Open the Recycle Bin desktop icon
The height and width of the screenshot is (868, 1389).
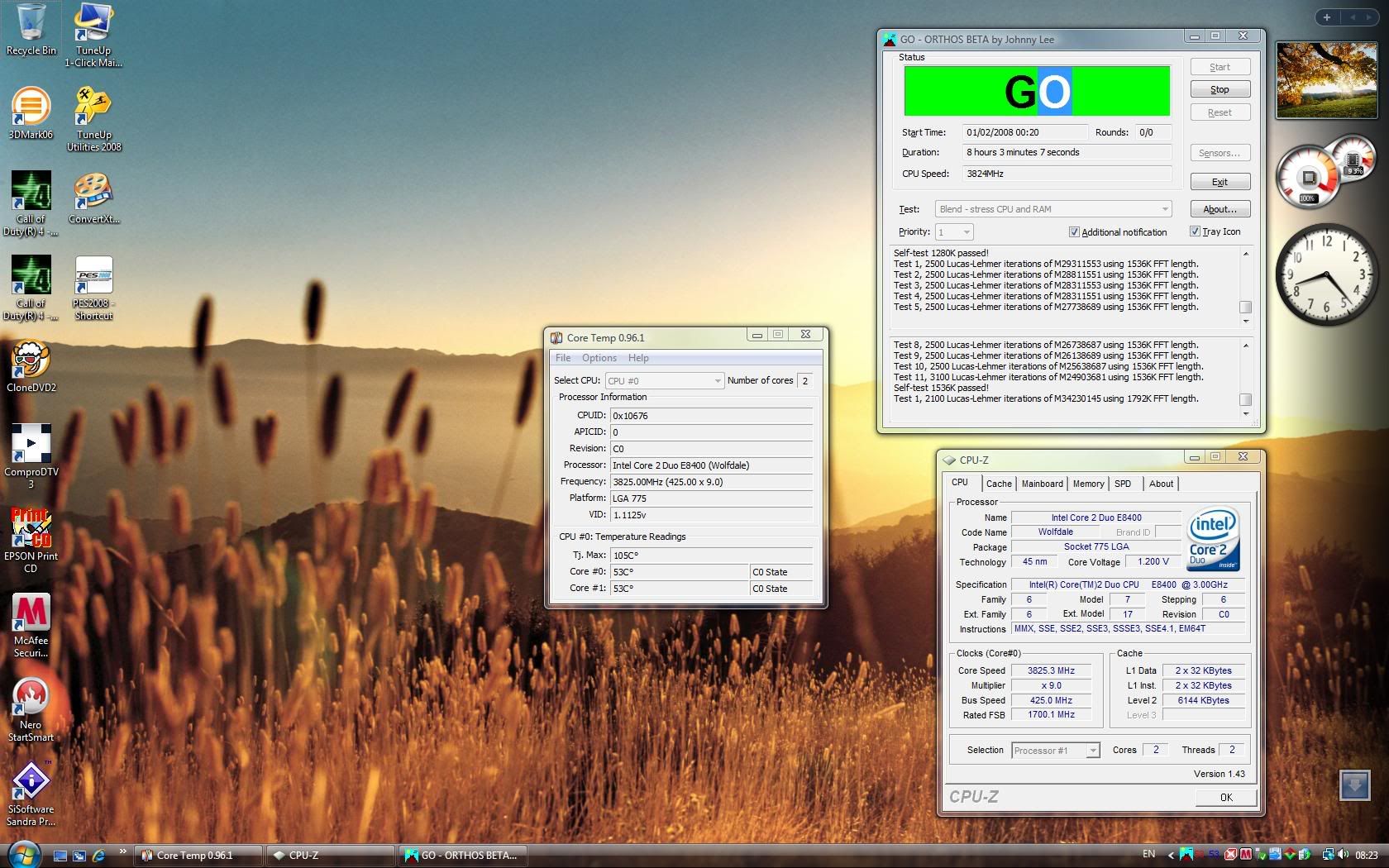[x=31, y=30]
